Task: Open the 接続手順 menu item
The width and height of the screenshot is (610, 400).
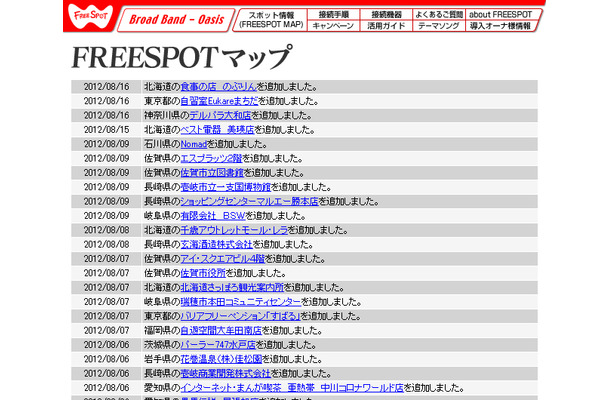Action: tap(333, 14)
